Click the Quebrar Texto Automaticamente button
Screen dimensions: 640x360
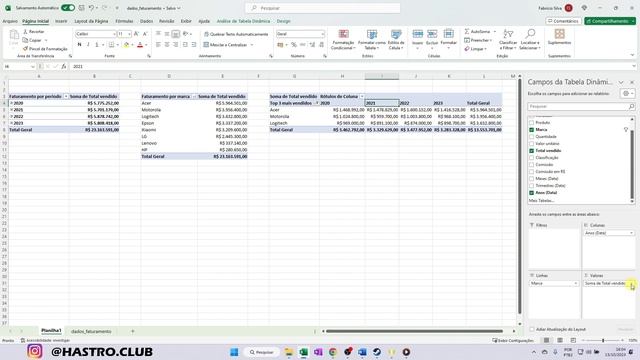236,34
